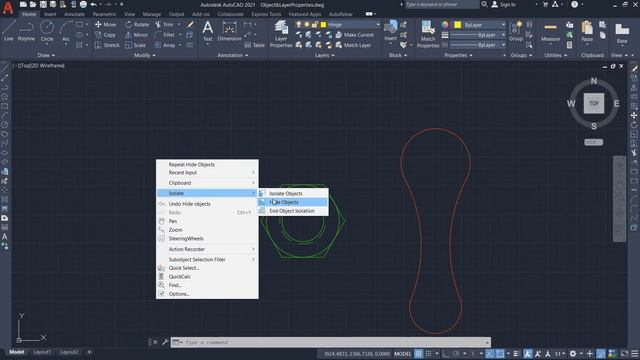640x360 pixels.
Task: Choose Undo Hide objects
Action: click(207, 204)
